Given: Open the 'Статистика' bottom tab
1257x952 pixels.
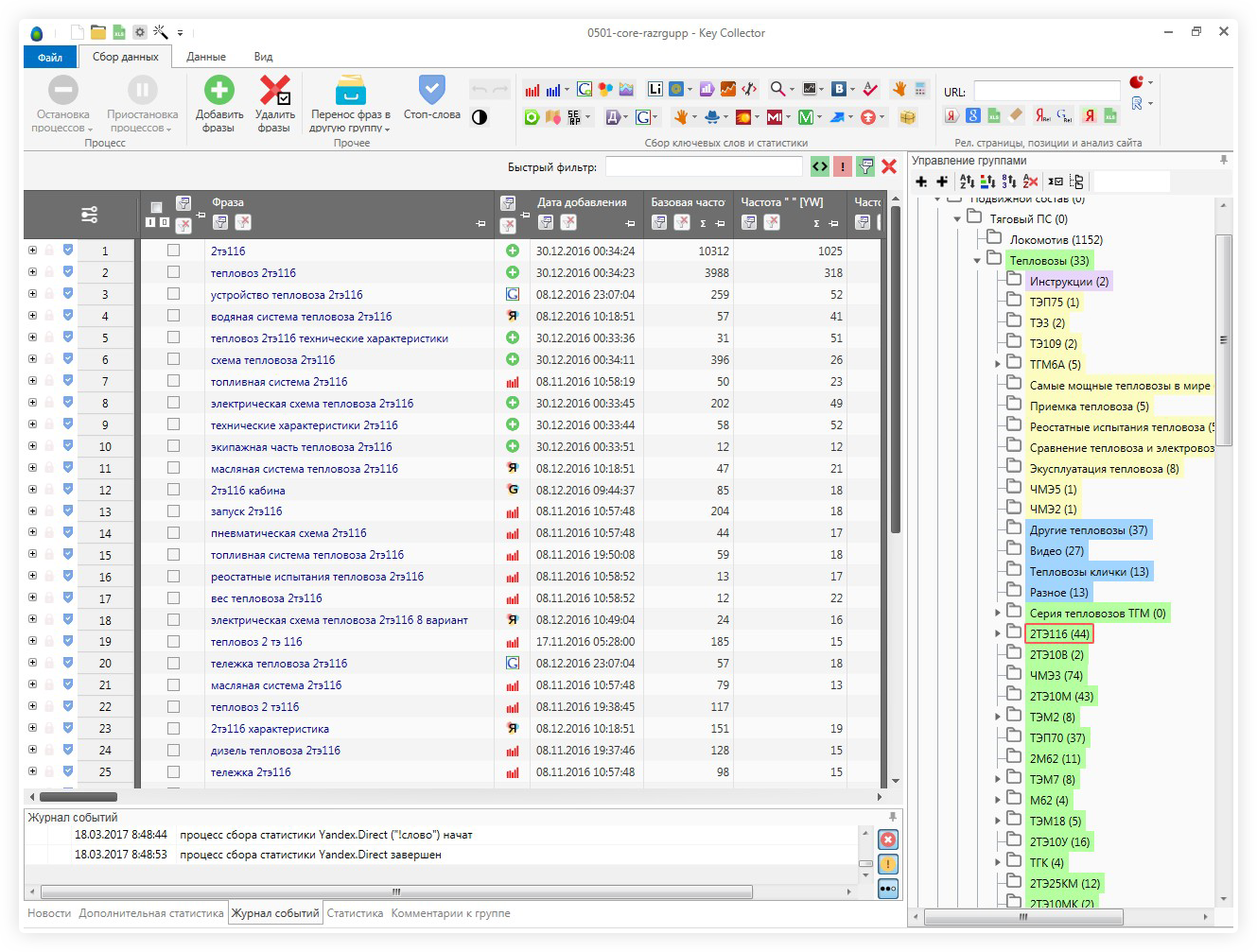Looking at the screenshot, I should (x=355, y=913).
